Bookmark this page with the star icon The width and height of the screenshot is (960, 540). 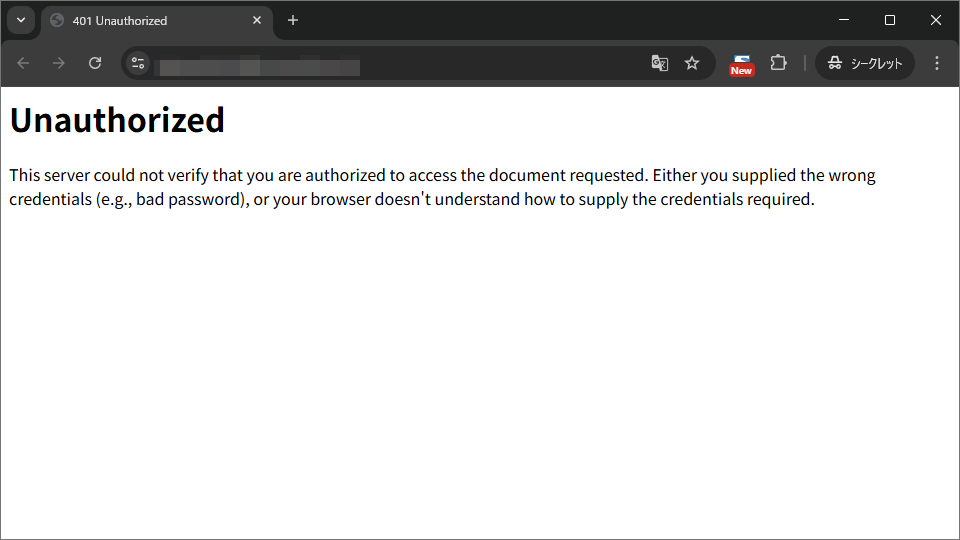point(692,63)
